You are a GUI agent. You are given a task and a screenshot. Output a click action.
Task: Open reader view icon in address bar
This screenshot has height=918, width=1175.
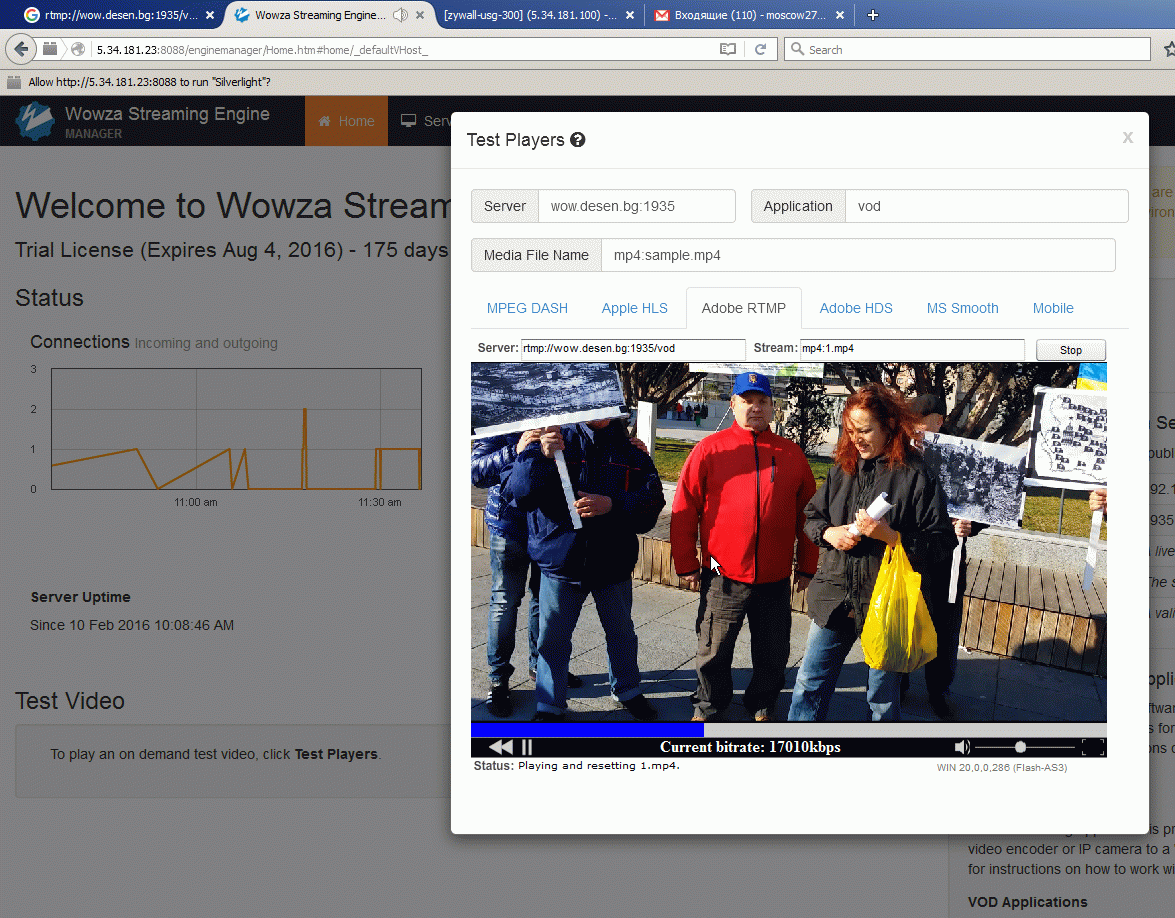[x=728, y=49]
